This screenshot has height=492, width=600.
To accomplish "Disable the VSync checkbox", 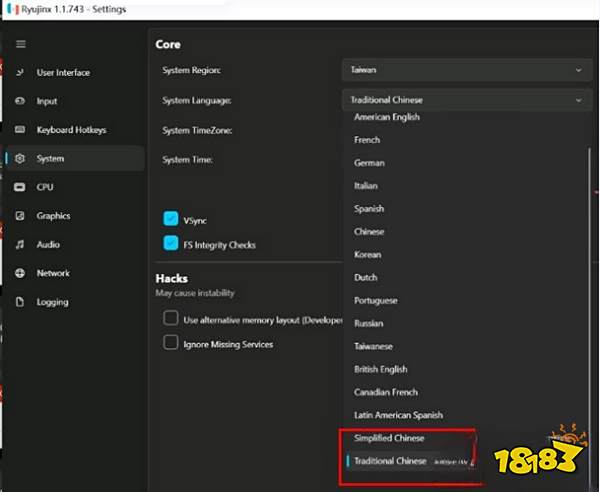I will pyautogui.click(x=170, y=219).
